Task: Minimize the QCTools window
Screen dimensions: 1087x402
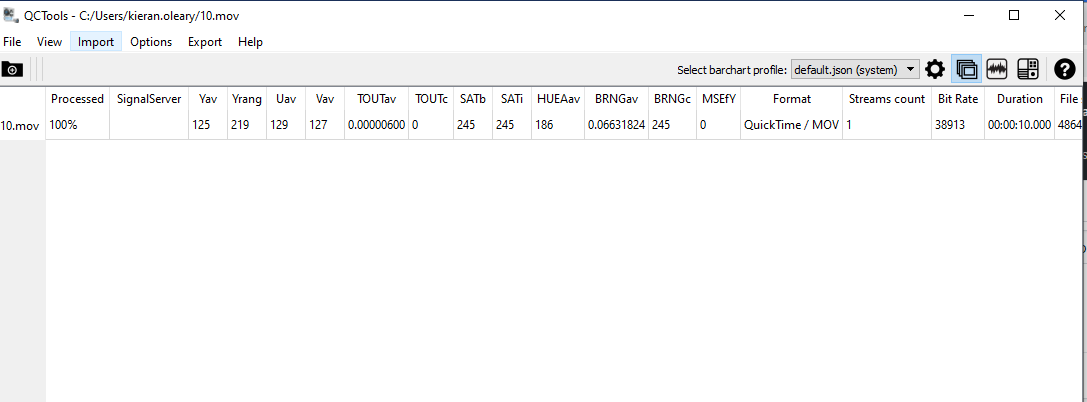Action: [x=968, y=15]
